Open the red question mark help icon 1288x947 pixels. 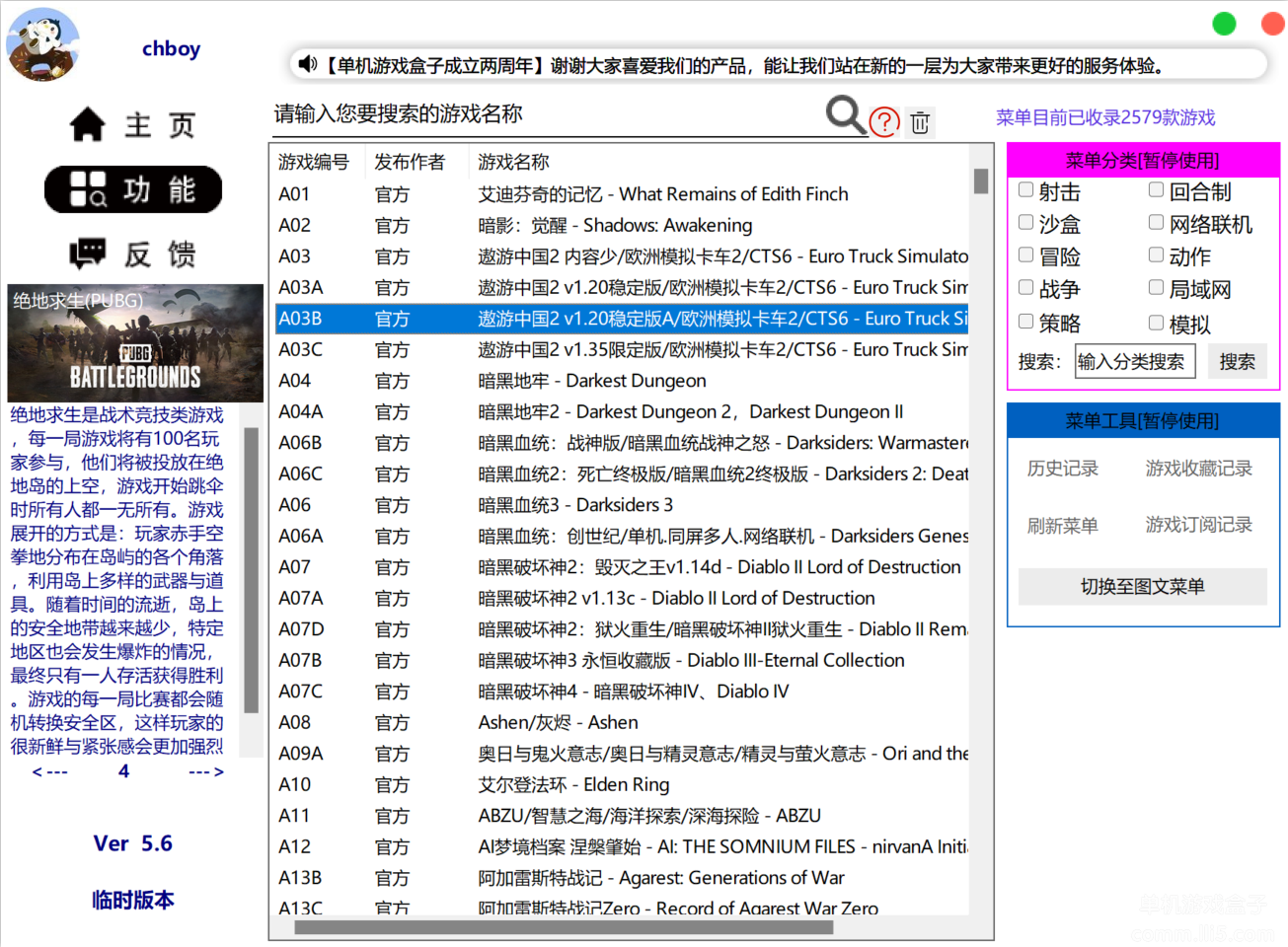click(x=884, y=121)
